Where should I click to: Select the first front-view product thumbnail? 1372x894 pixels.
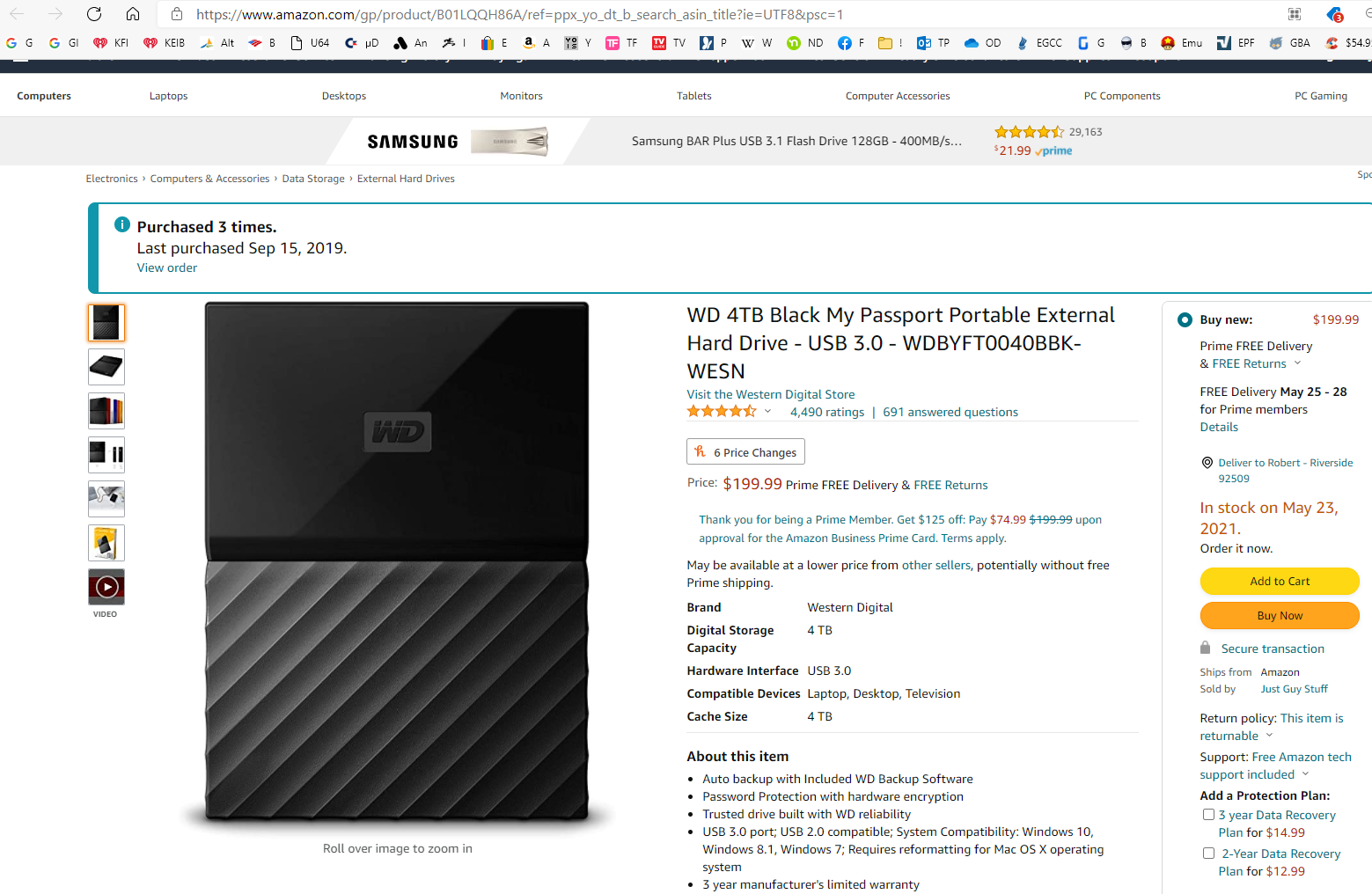(106, 323)
